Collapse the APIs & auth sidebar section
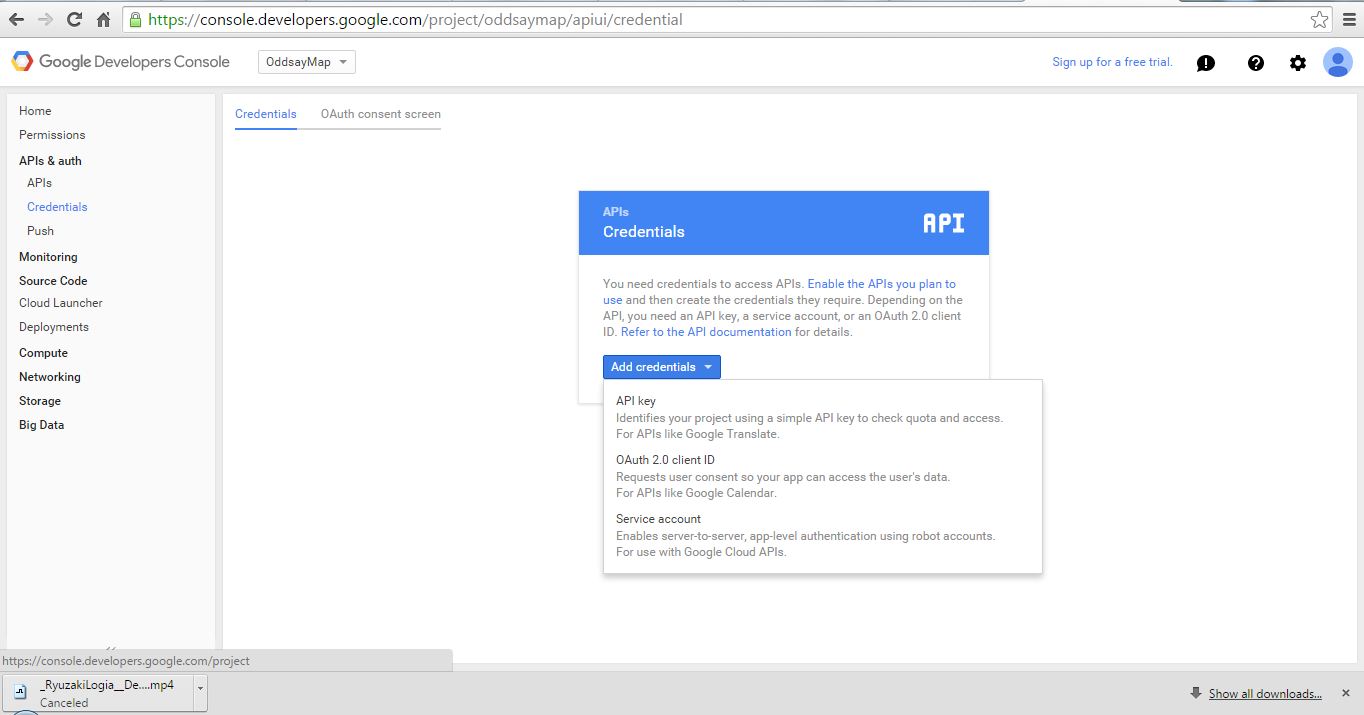The image size is (1364, 715). [50, 161]
